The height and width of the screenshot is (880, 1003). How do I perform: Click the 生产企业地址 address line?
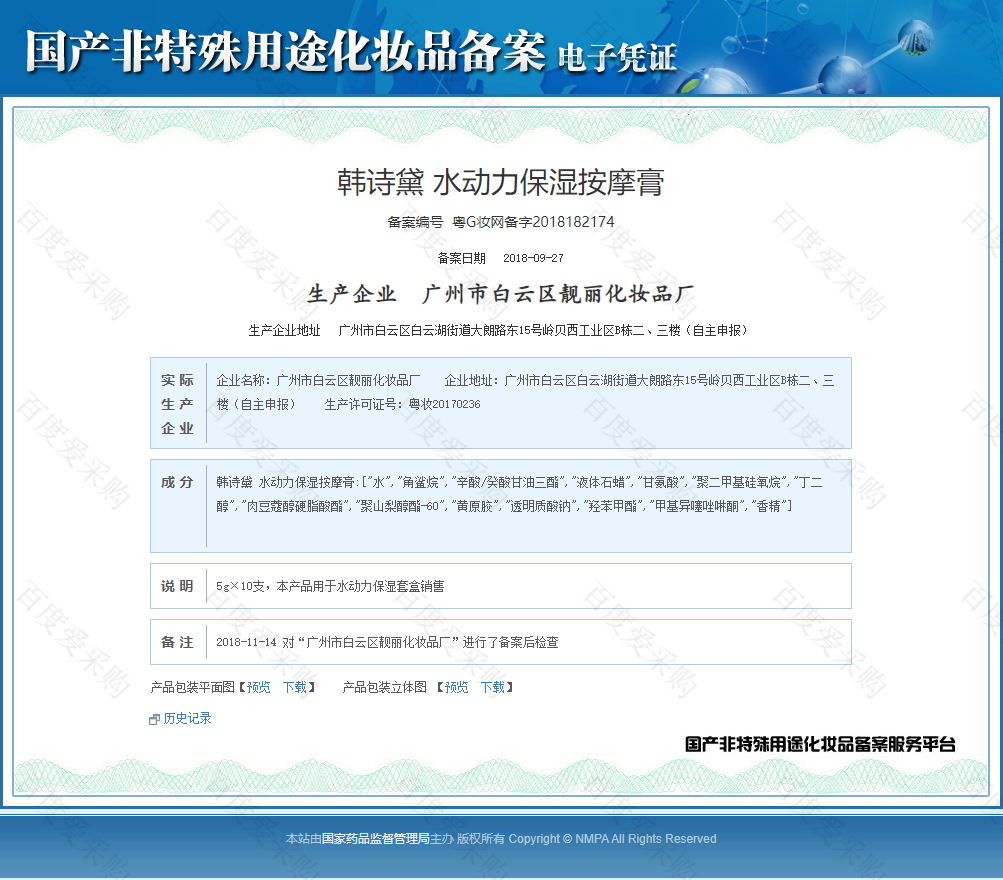click(500, 330)
